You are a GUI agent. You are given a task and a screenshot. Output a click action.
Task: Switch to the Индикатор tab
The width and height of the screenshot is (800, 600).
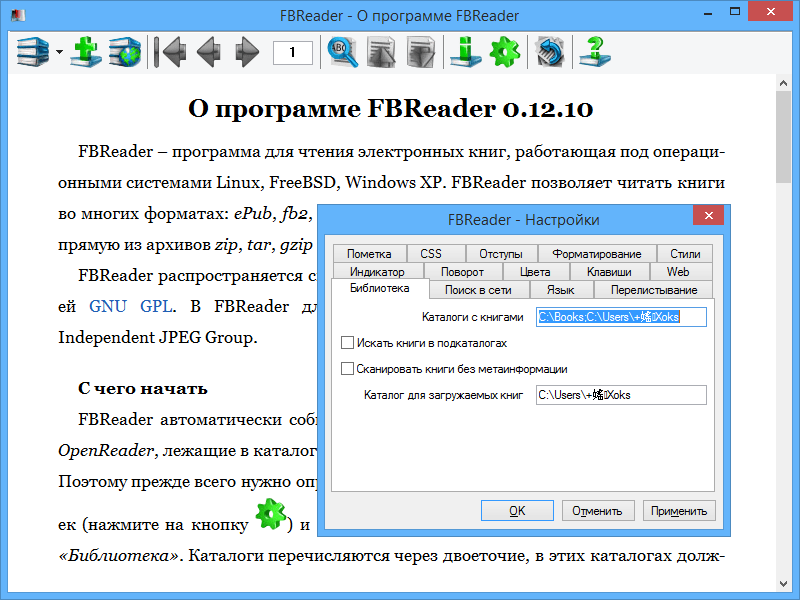coord(378,272)
